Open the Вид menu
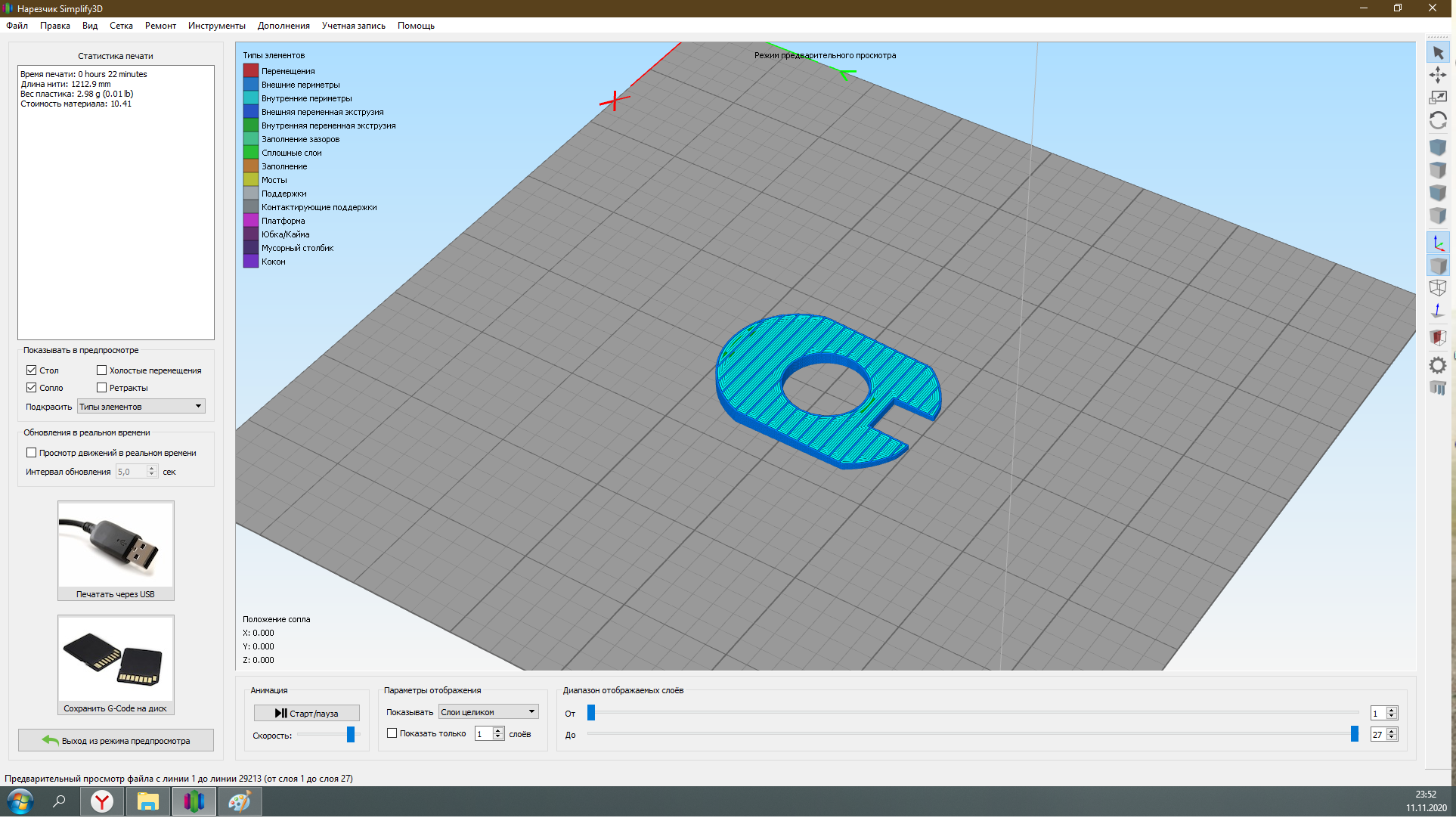Screen dimensions: 1456x821 pyautogui.click(x=90, y=26)
